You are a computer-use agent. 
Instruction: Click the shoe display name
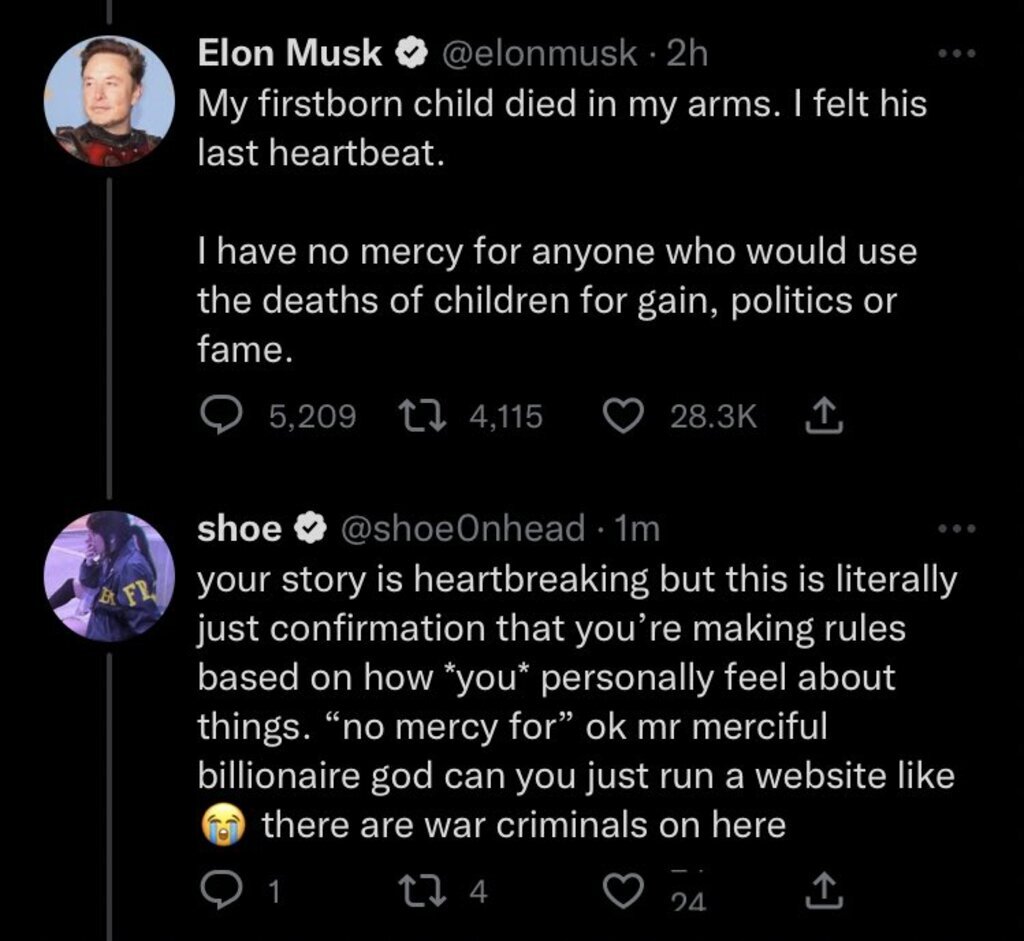[239, 529]
